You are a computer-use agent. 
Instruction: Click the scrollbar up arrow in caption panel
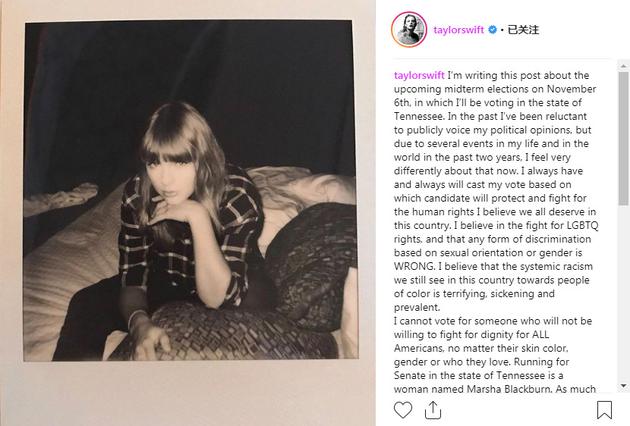[624, 66]
